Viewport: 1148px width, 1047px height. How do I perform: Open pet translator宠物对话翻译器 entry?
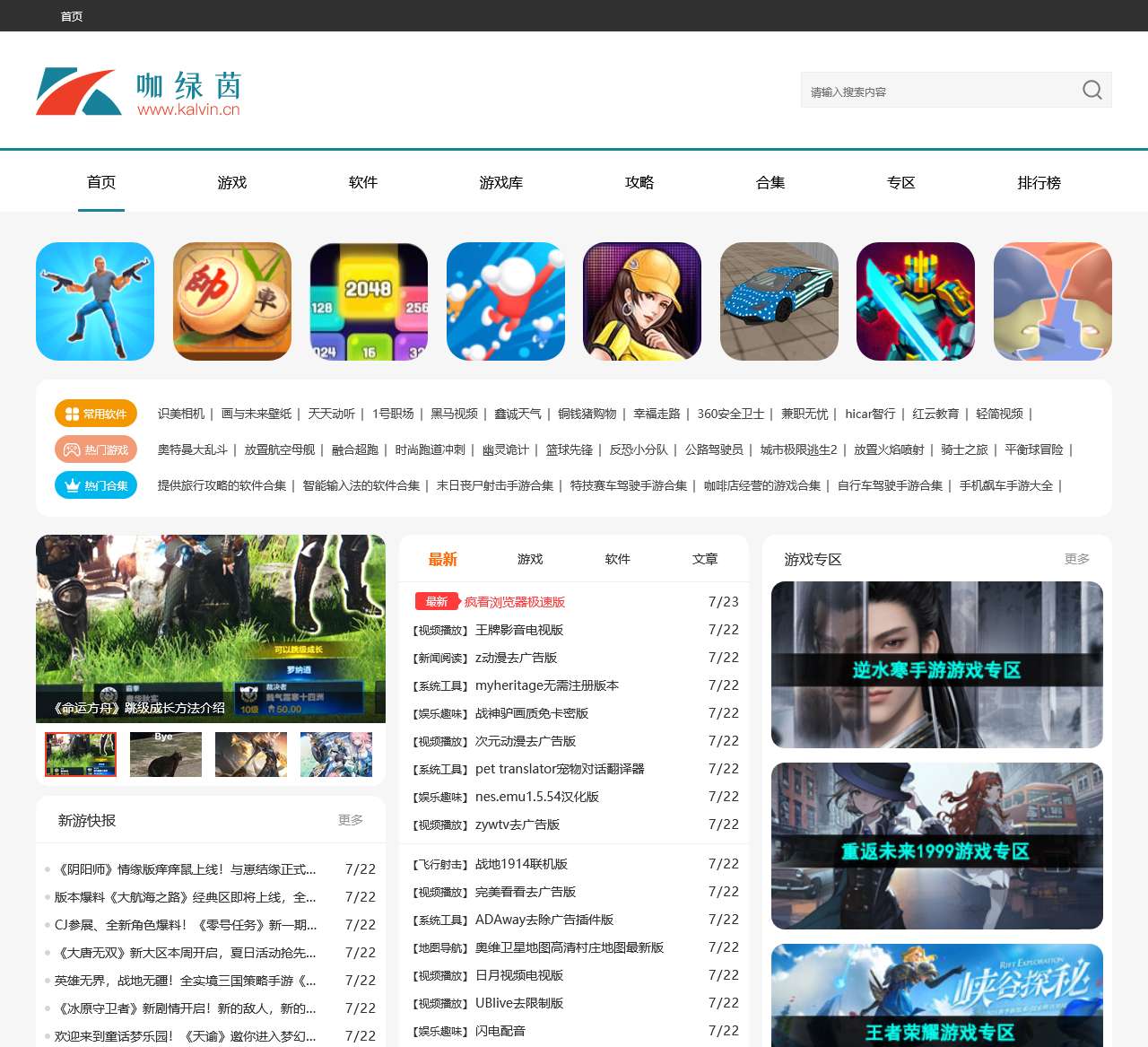tap(560, 769)
